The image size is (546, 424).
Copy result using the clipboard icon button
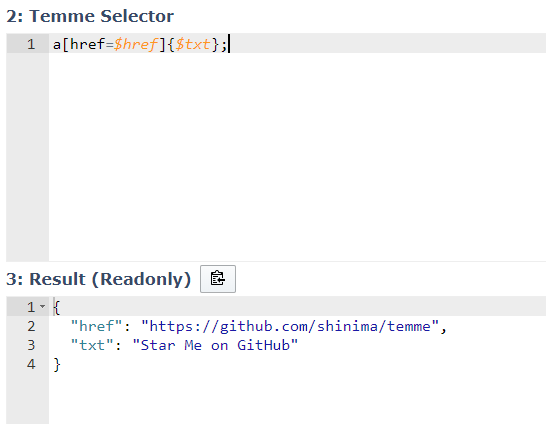click(x=218, y=278)
